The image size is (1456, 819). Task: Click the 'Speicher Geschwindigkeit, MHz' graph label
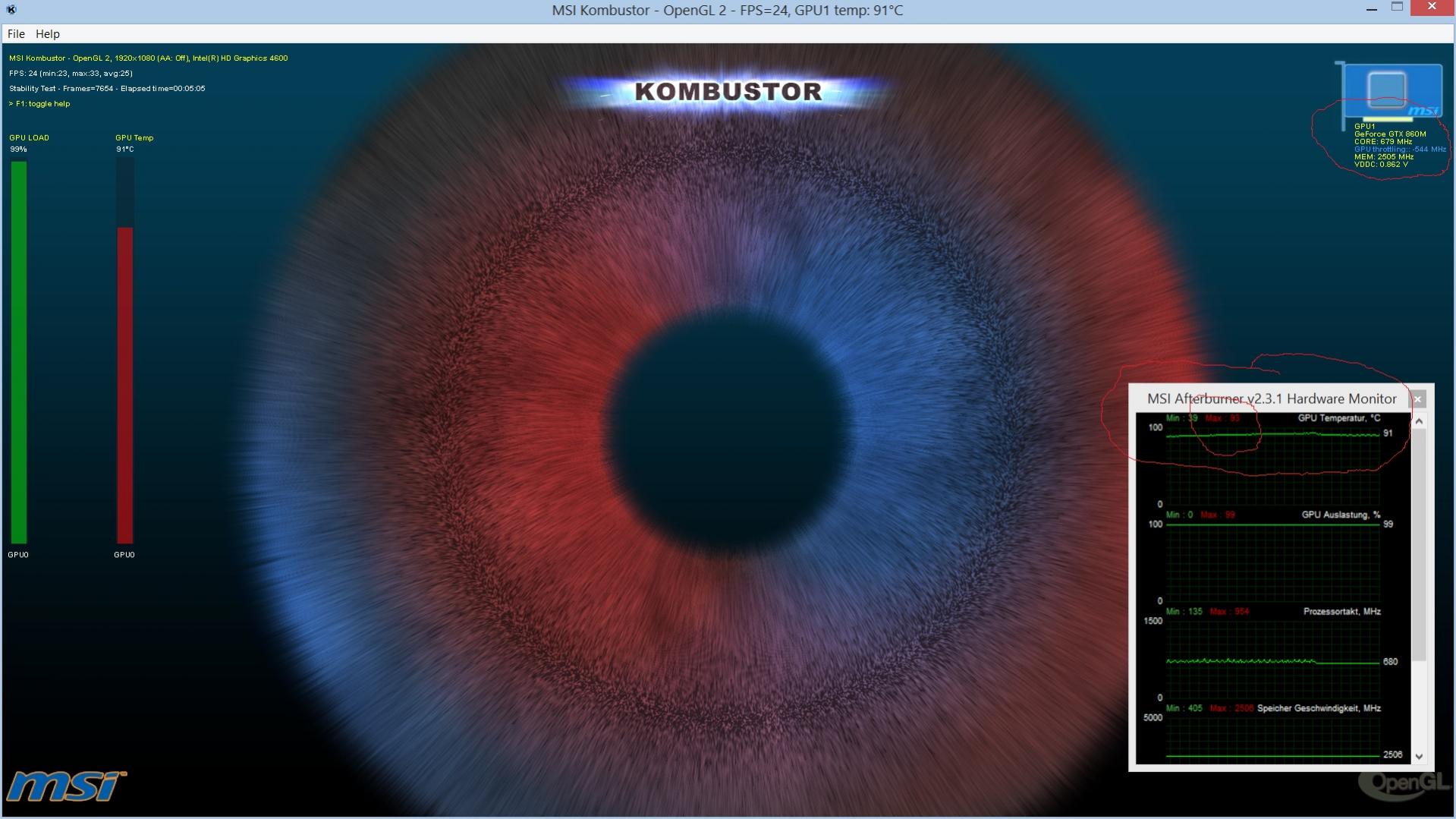[x=1319, y=708]
